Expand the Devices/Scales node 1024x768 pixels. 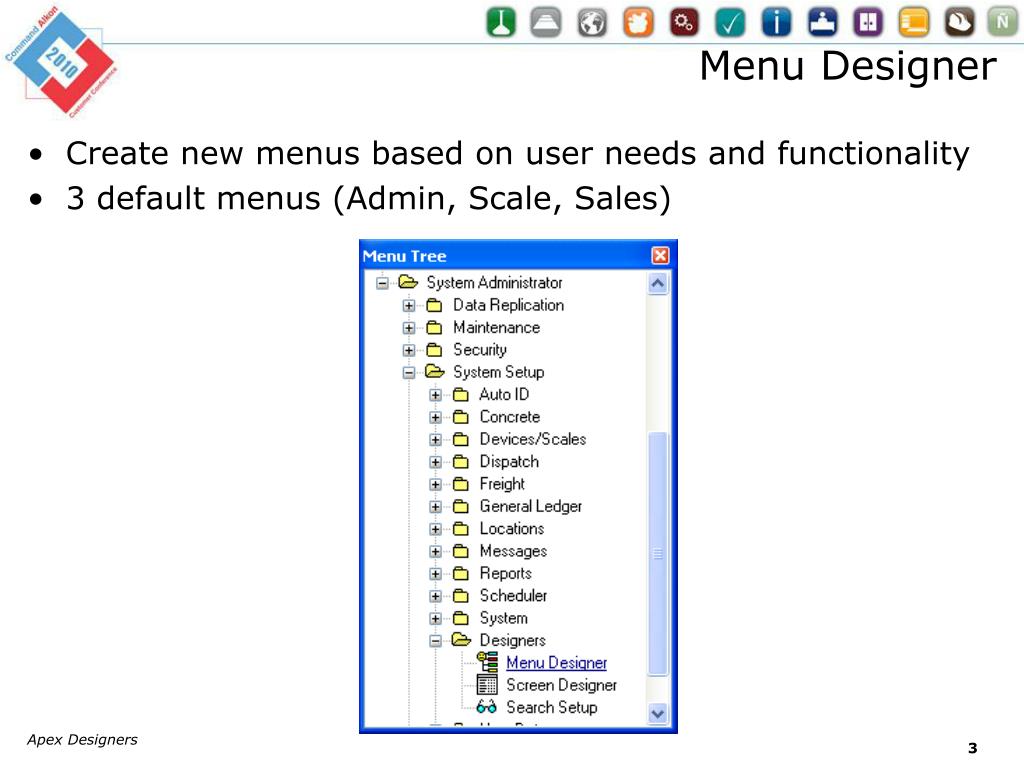tap(436, 440)
